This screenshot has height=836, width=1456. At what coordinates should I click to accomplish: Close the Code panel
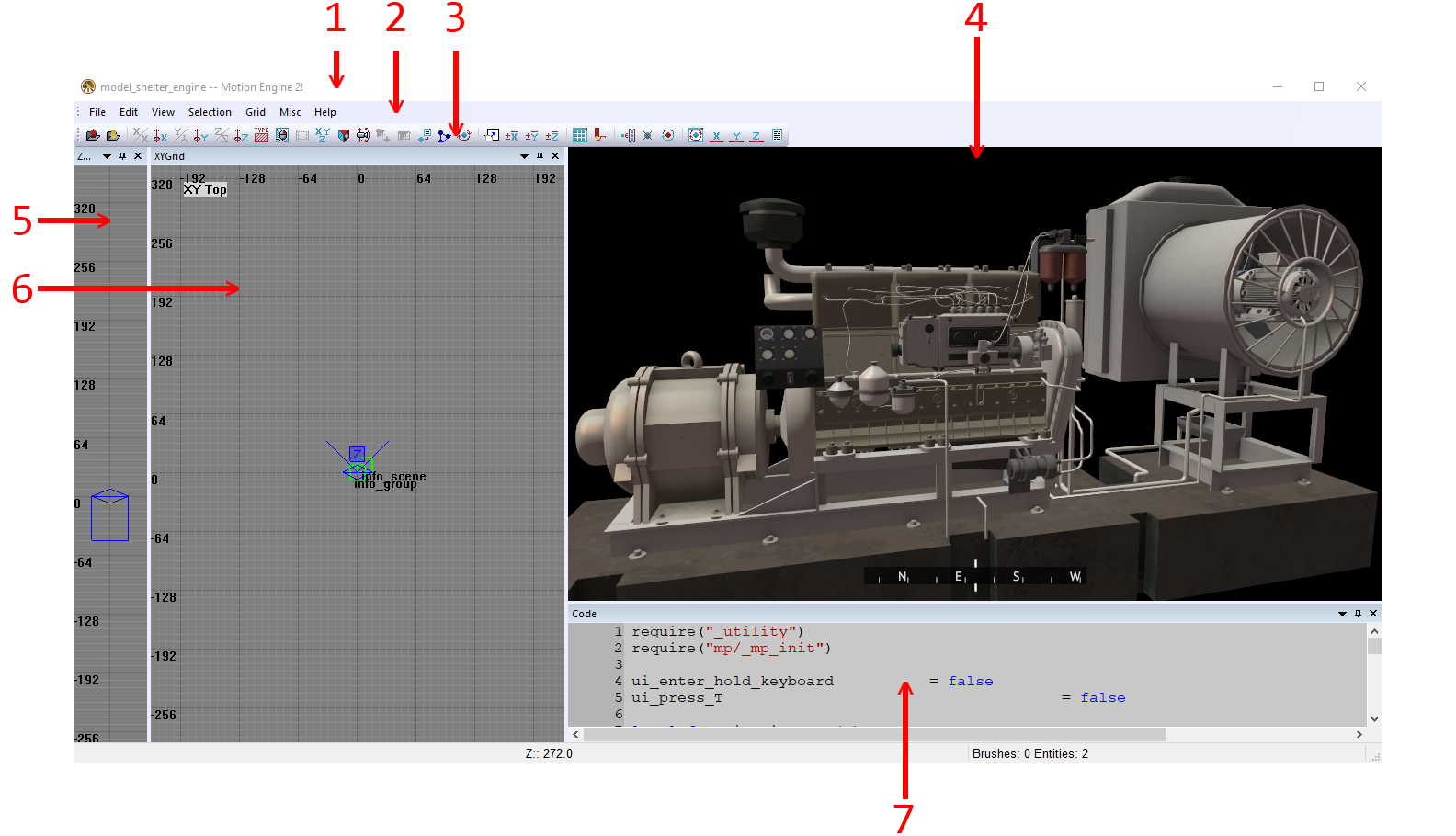[1373, 614]
